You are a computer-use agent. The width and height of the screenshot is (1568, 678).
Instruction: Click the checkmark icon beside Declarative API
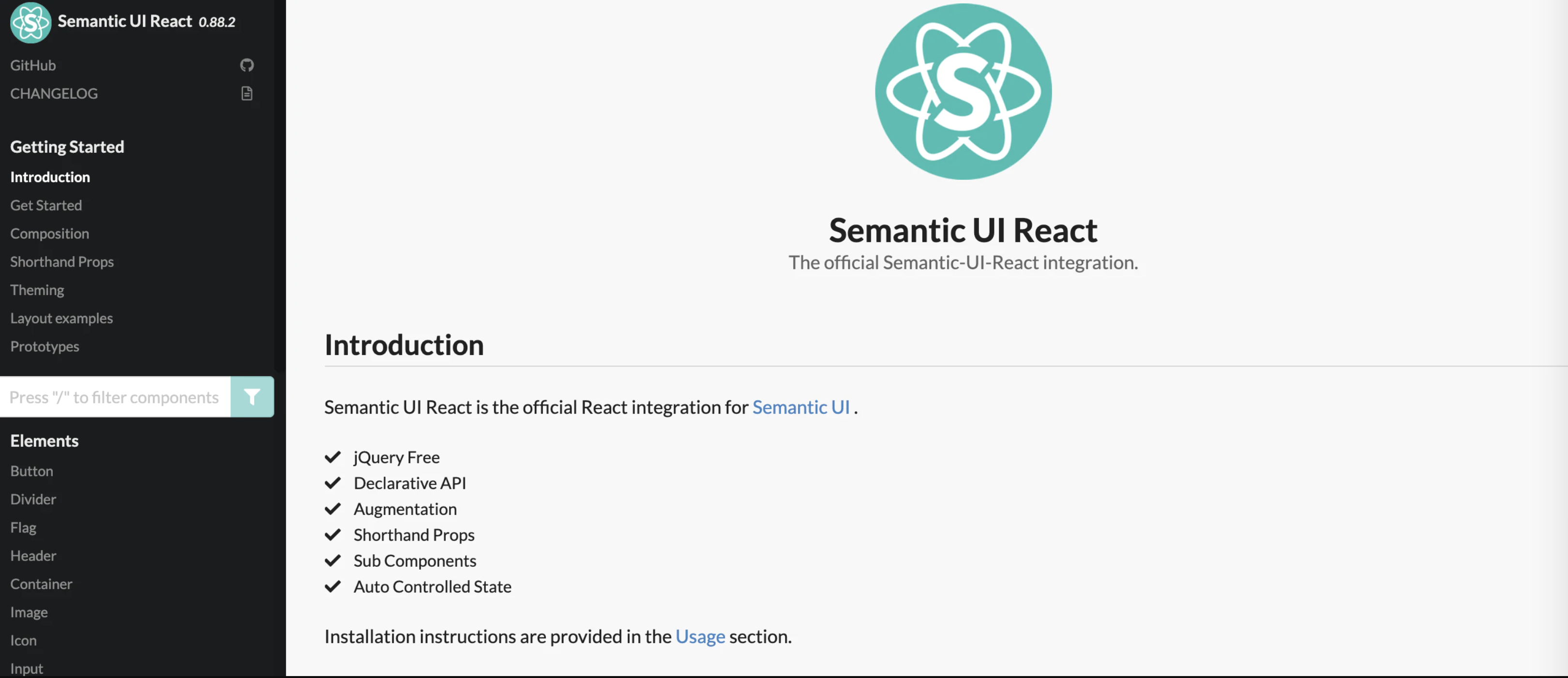pyautogui.click(x=332, y=483)
